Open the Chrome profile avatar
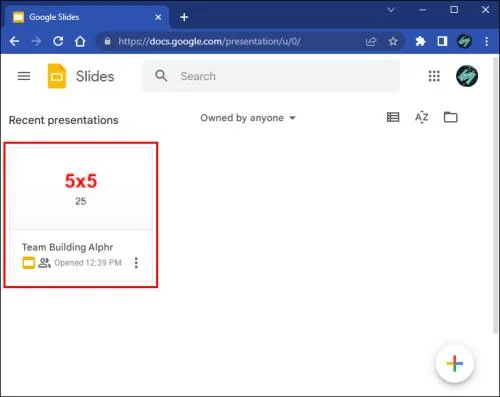This screenshot has width=500, height=397. 464,41
